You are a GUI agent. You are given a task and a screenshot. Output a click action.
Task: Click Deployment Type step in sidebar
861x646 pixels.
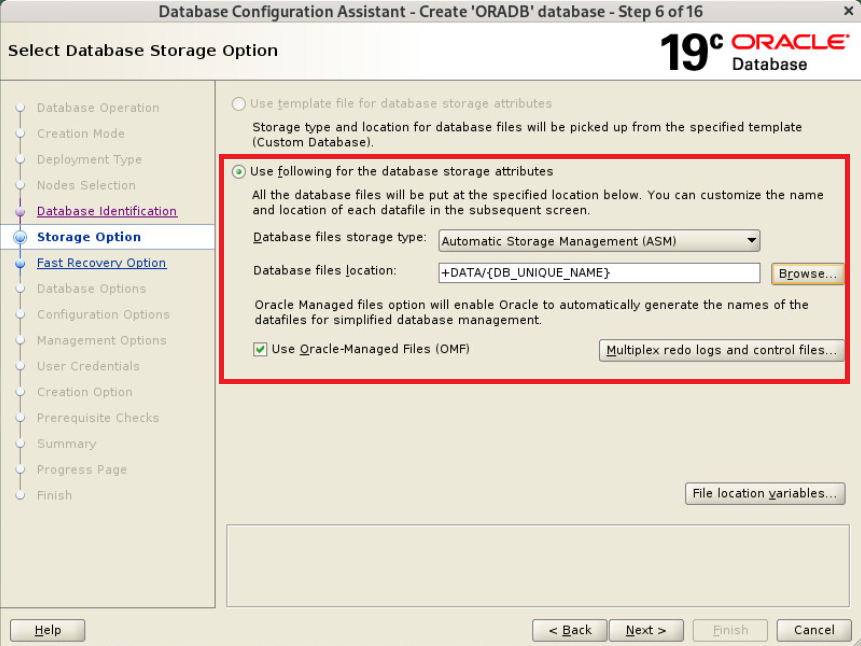[x=90, y=159]
